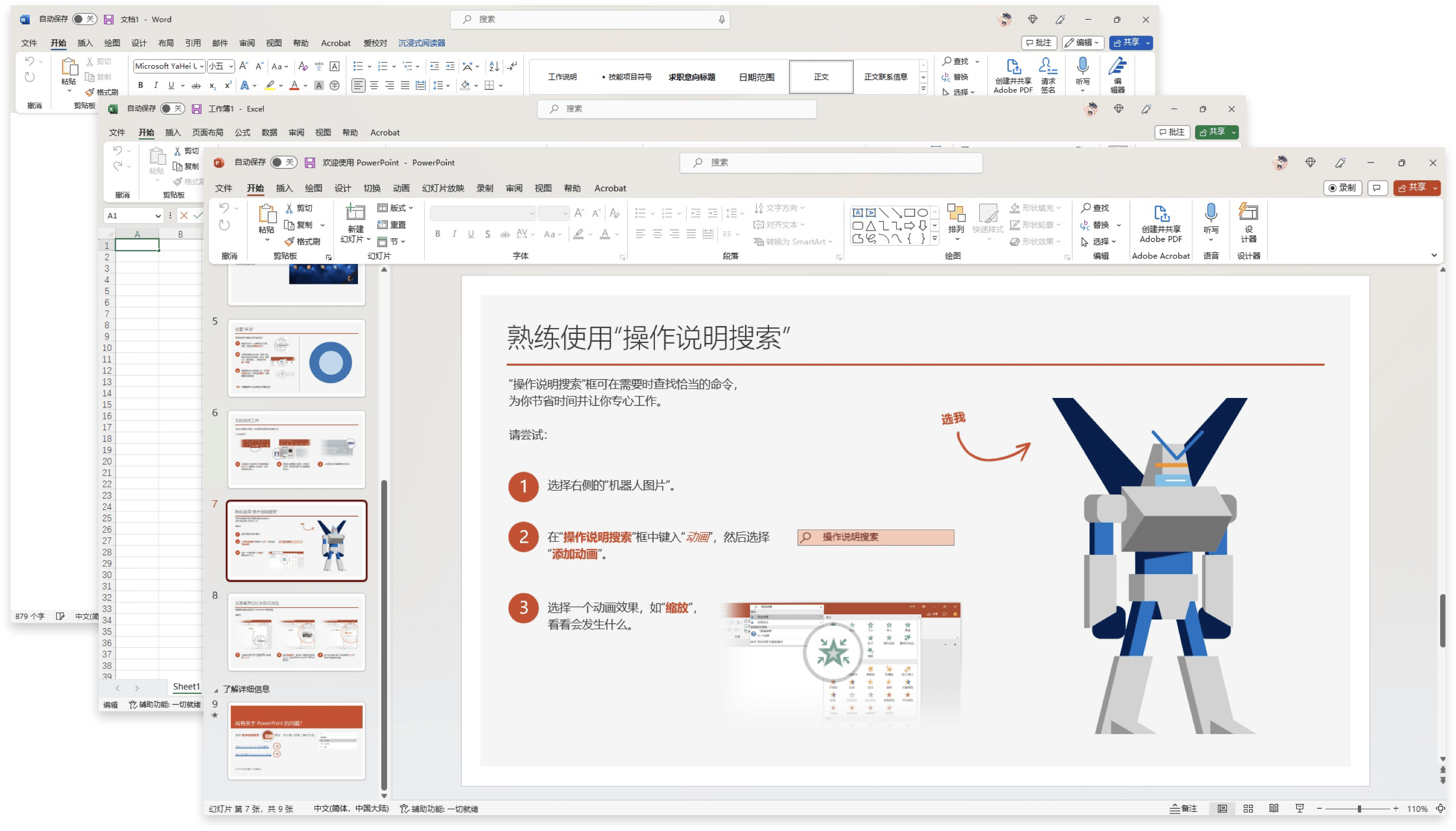1456x831 pixels.
Task: Open the 页面布局 tab in Excel
Action: [207, 132]
